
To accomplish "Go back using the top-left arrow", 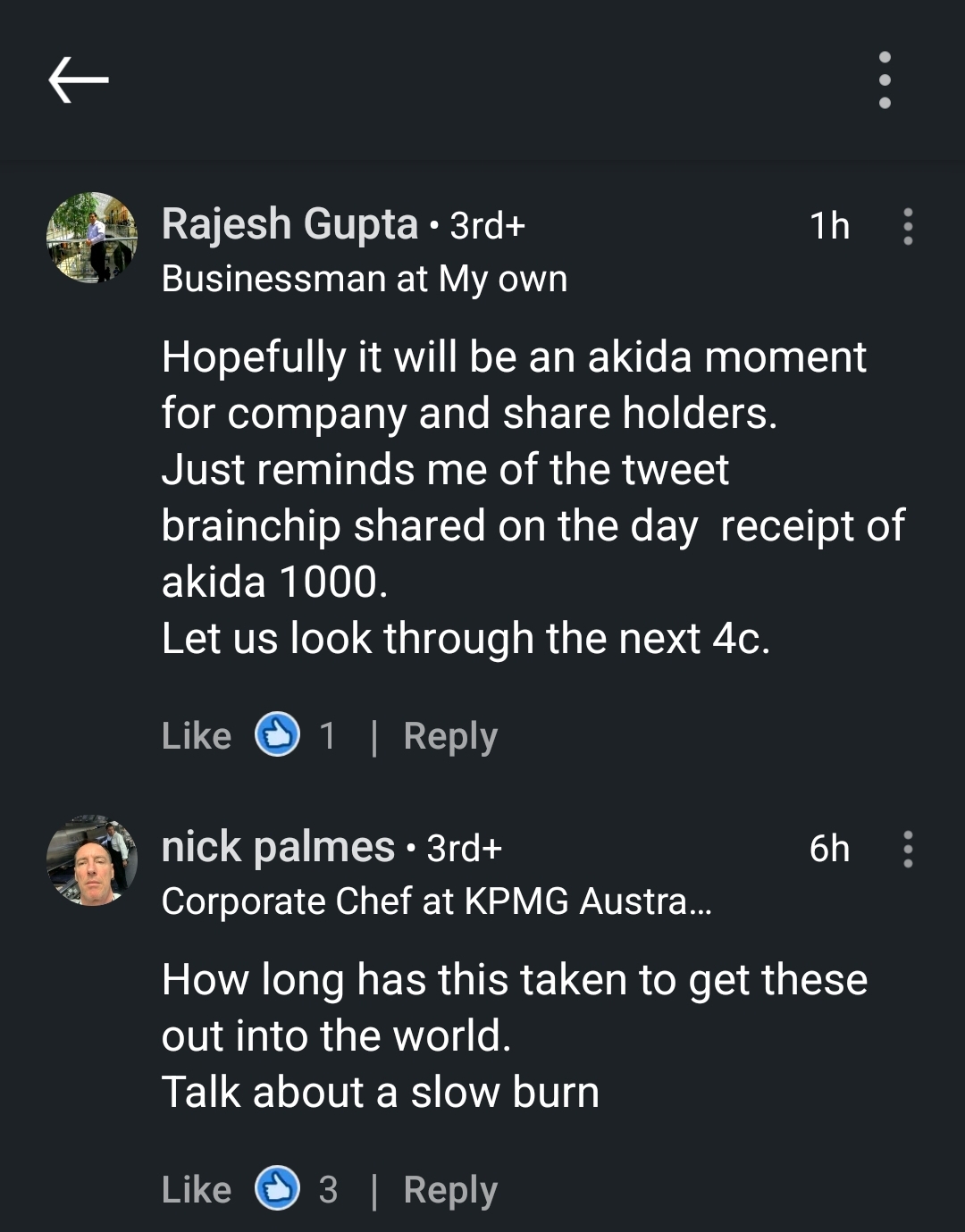I will click(x=79, y=80).
